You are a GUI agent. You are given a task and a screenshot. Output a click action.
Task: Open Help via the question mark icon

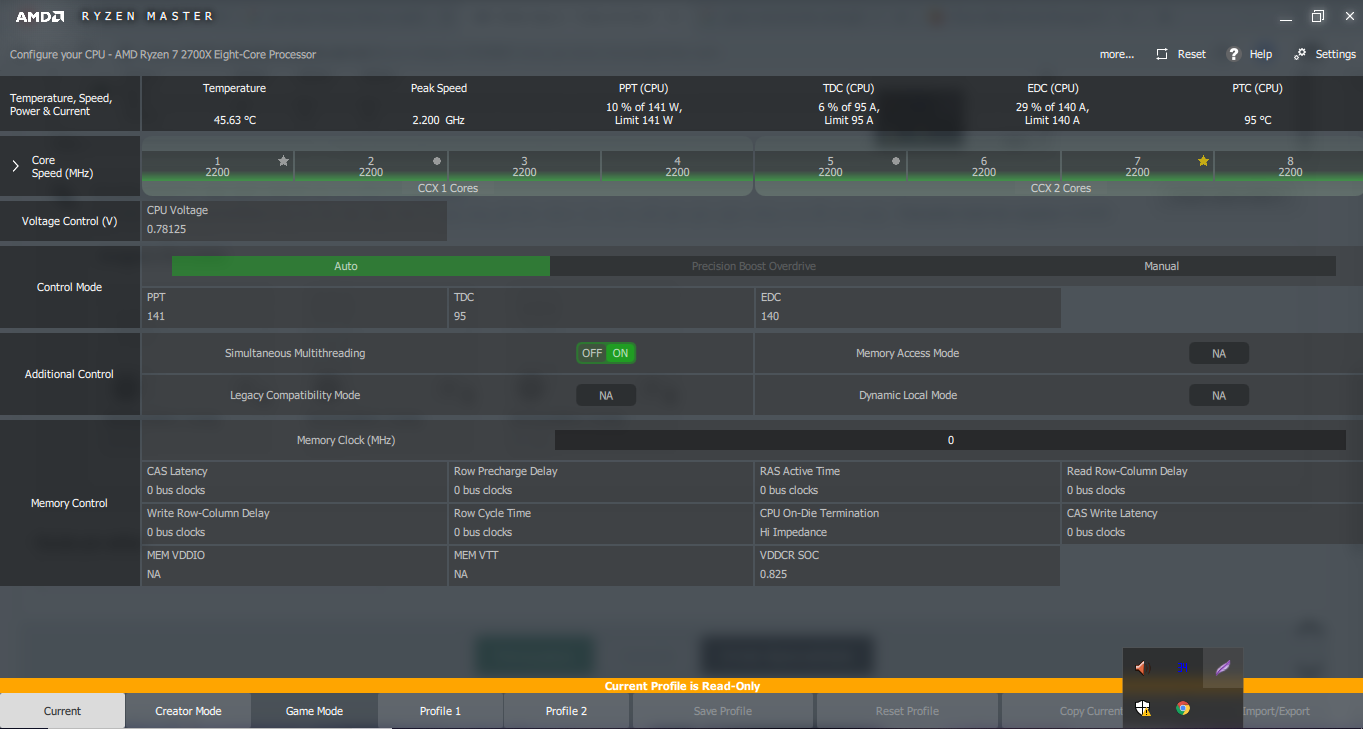(x=1234, y=54)
